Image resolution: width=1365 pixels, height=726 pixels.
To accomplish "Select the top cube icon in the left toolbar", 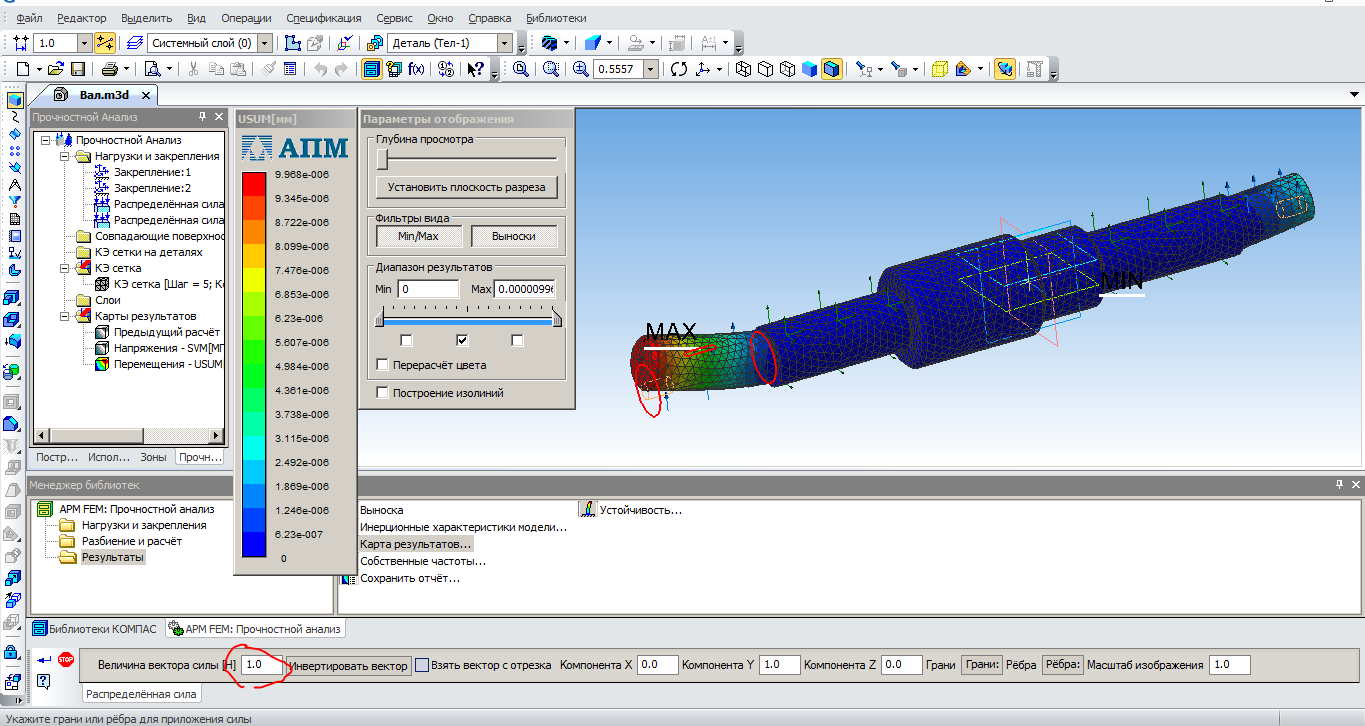I will pyautogui.click(x=14, y=100).
